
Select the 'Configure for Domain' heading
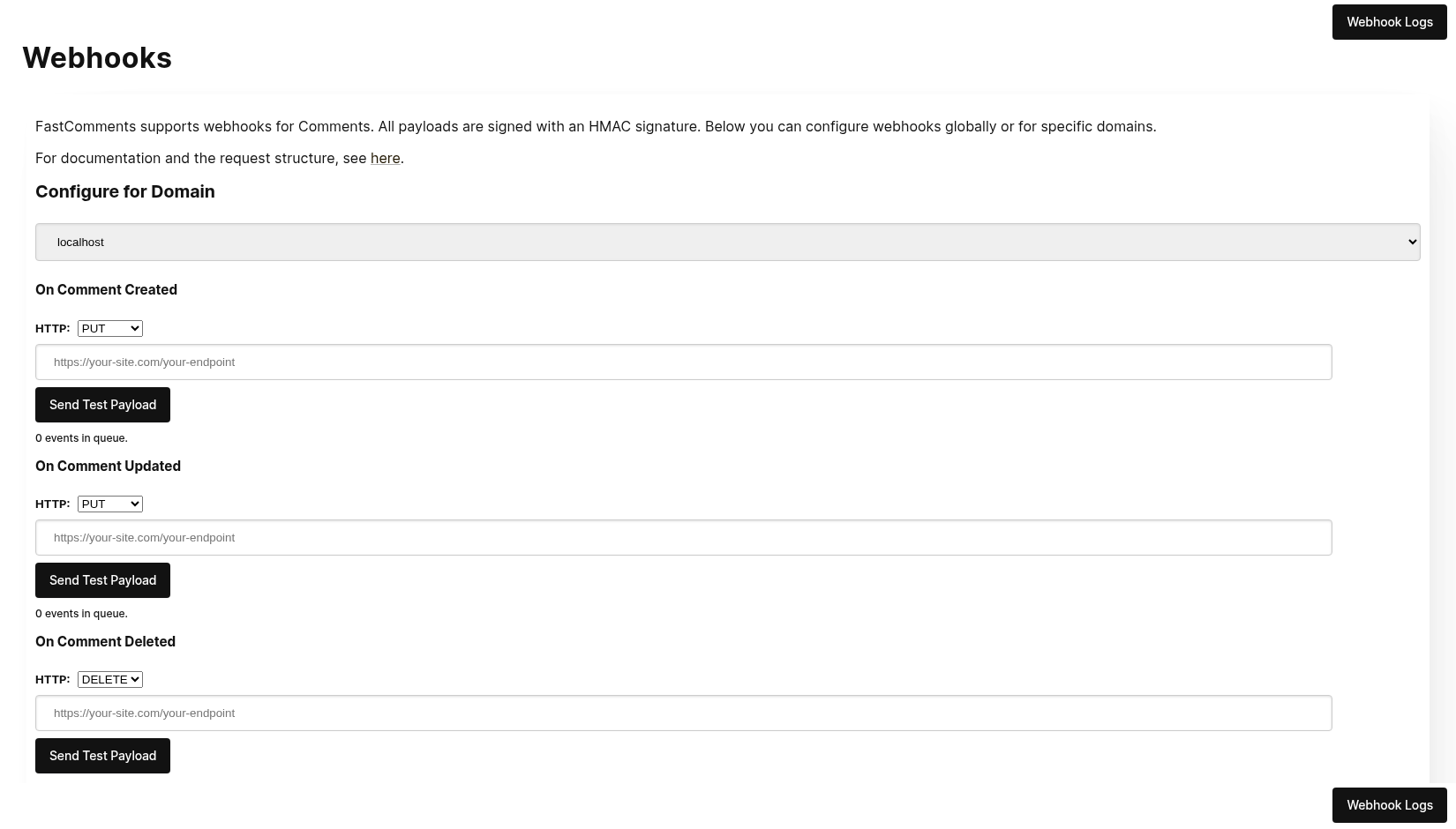(125, 191)
